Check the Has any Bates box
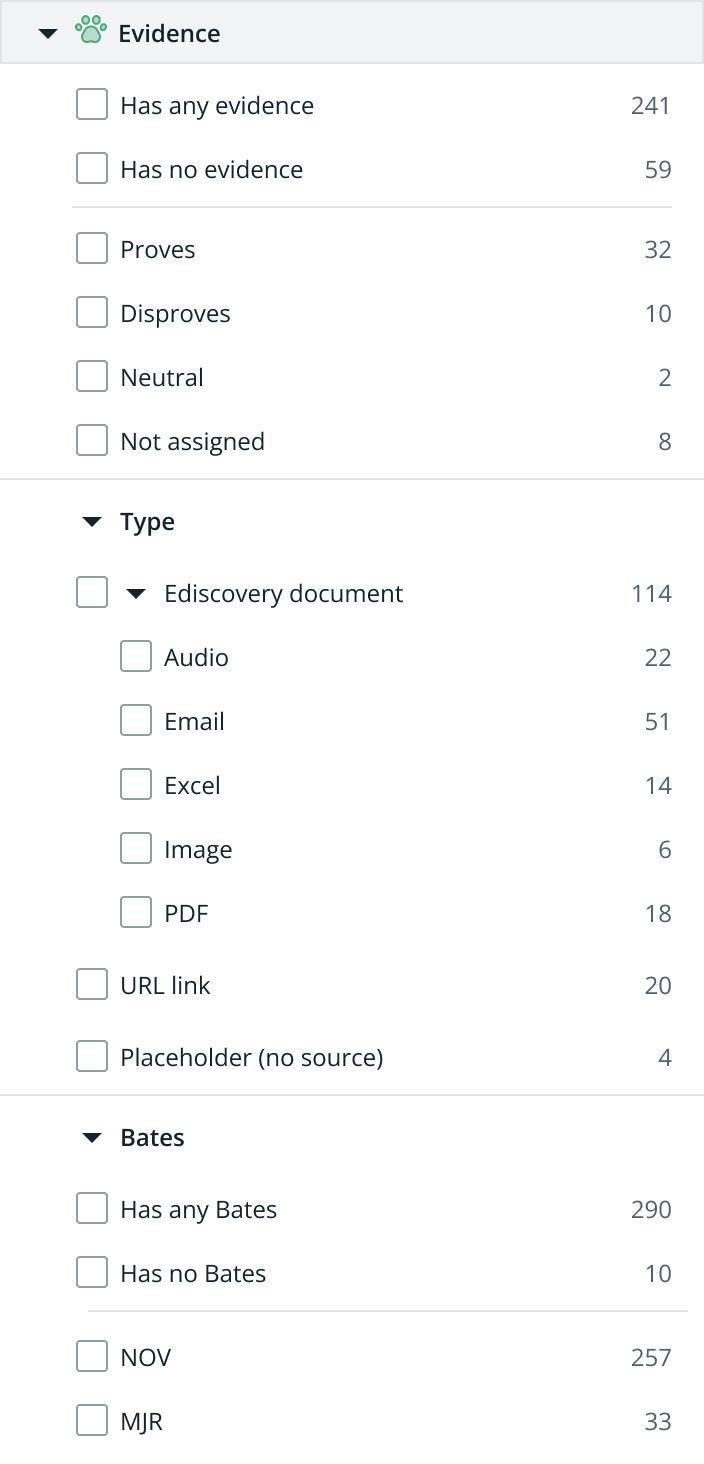 (x=92, y=1209)
